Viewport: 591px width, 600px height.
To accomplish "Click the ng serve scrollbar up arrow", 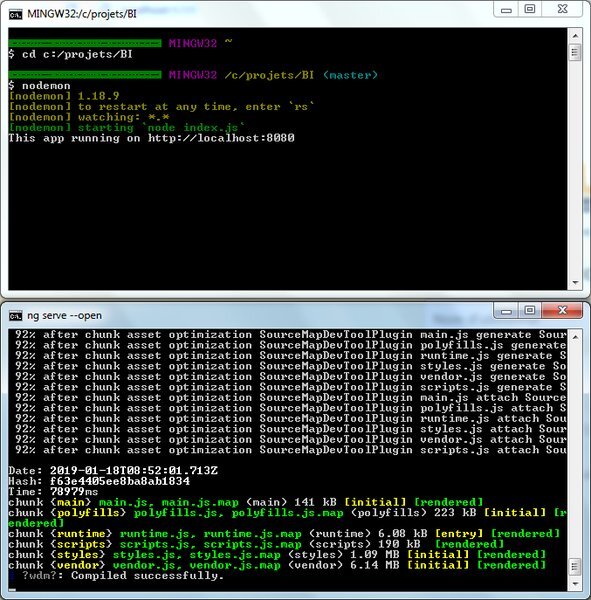I will 575,337.
